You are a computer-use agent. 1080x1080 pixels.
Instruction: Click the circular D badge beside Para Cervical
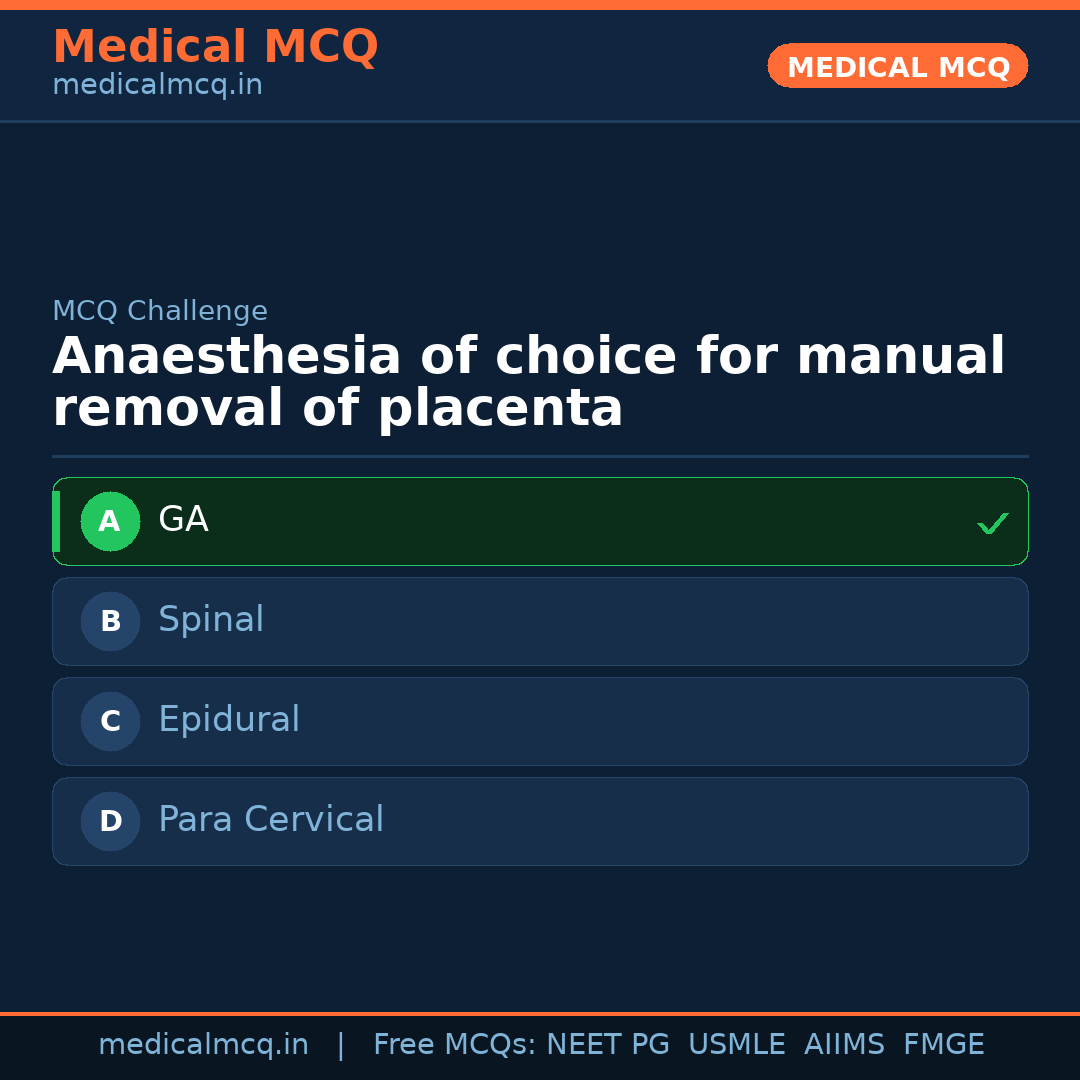pos(110,821)
